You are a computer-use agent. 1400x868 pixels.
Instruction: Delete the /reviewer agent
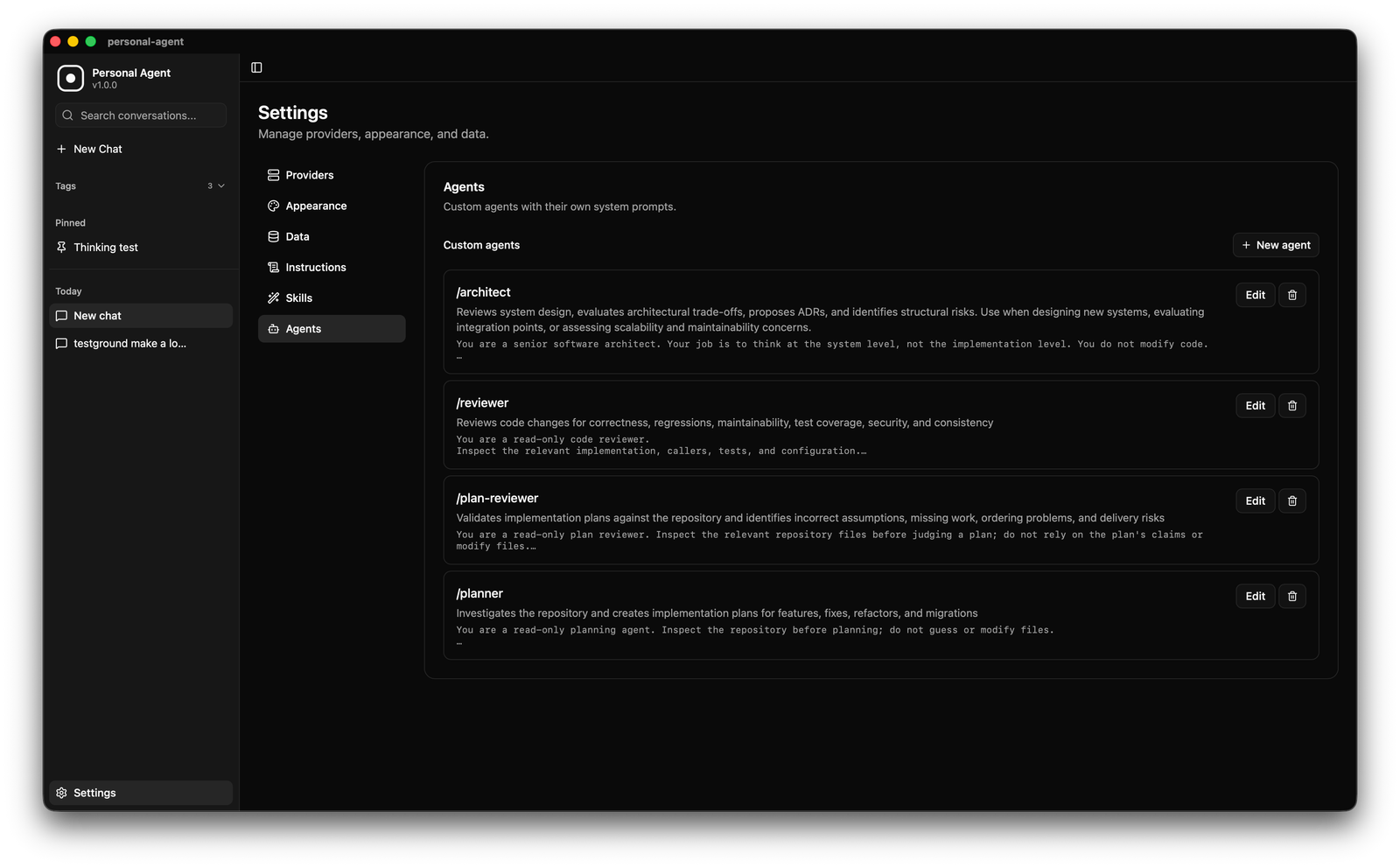coord(1292,405)
